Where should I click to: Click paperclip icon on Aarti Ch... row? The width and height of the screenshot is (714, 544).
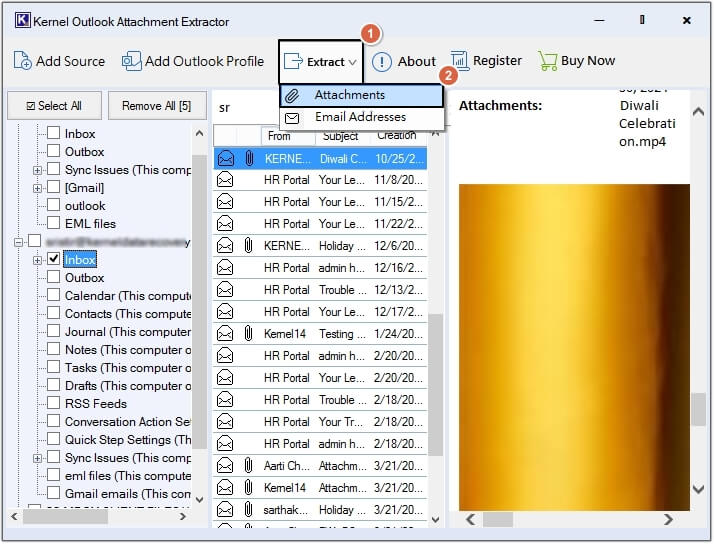[248, 466]
